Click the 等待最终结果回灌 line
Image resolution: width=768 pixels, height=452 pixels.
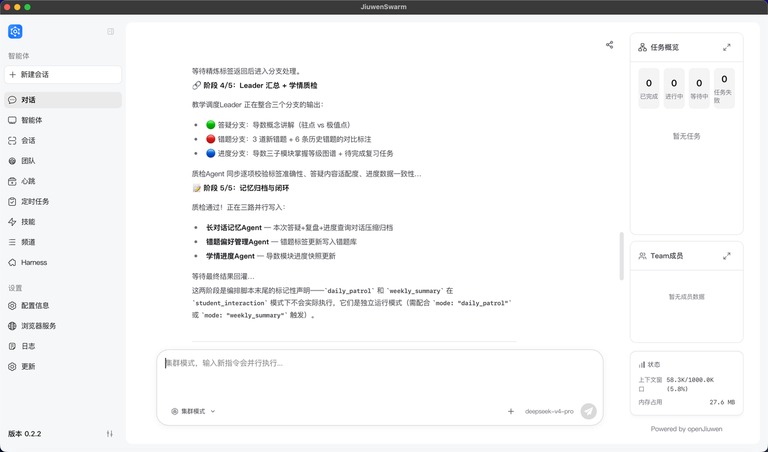coord(223,276)
